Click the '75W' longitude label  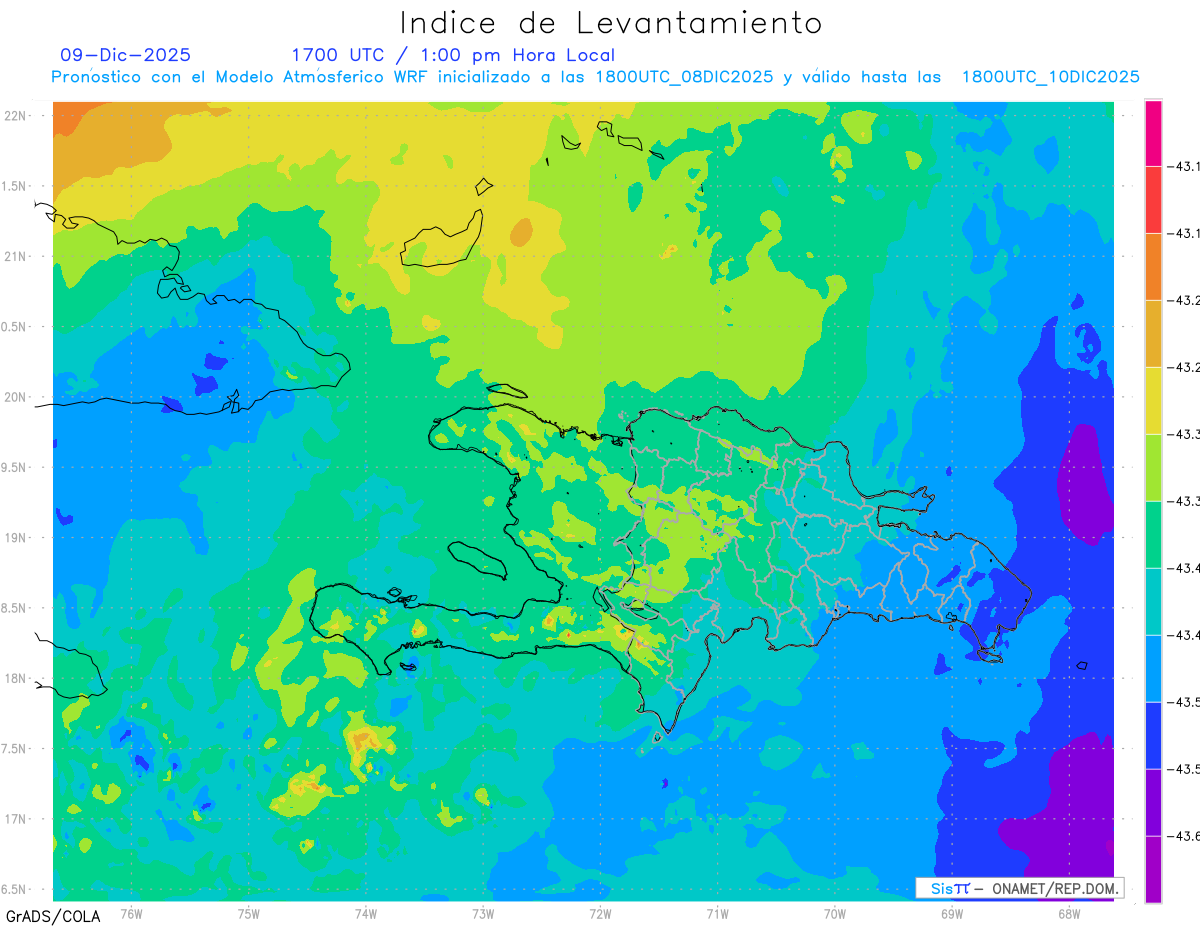[248, 913]
